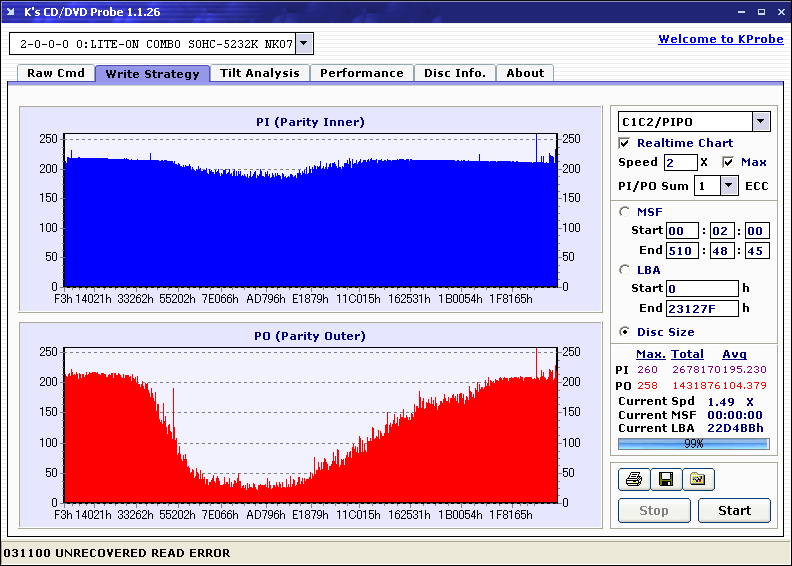Viewport: 792px width, 566px height.
Task: Disable the Realtime Chart checkbox
Action: click(x=626, y=143)
